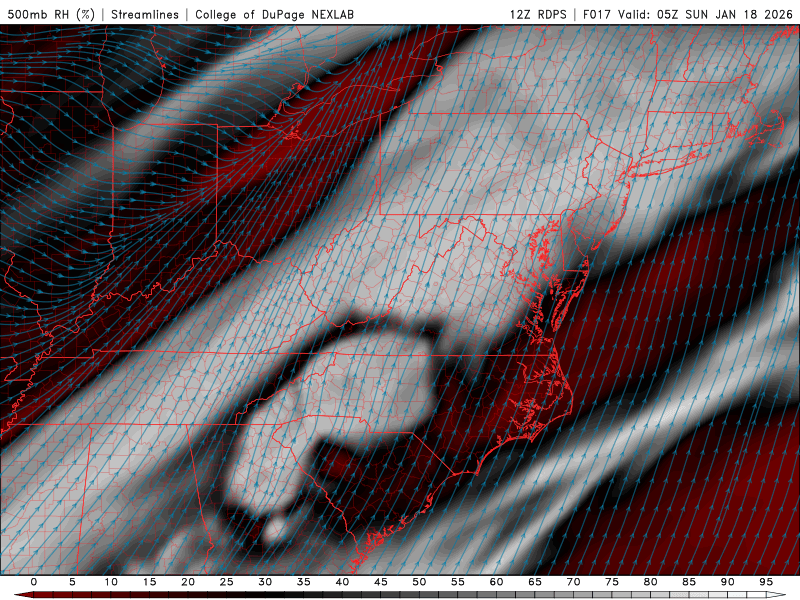
Task: Click the colorbar label "70"
Action: [x=573, y=582]
